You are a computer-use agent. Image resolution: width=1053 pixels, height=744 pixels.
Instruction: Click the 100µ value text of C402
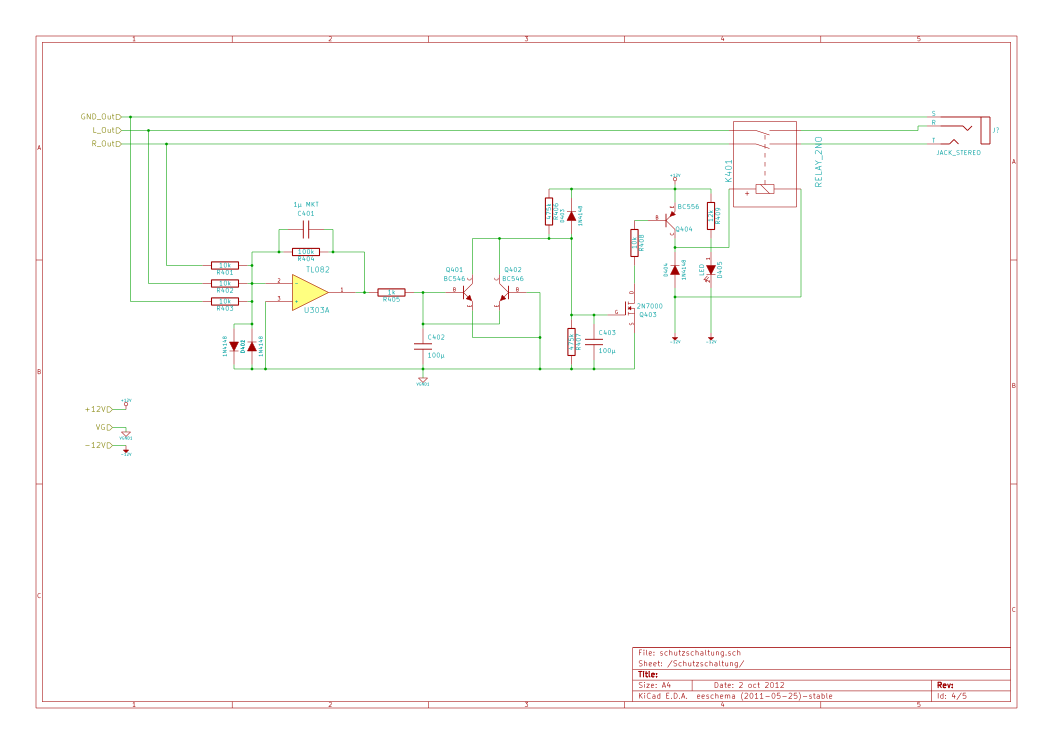[436, 355]
